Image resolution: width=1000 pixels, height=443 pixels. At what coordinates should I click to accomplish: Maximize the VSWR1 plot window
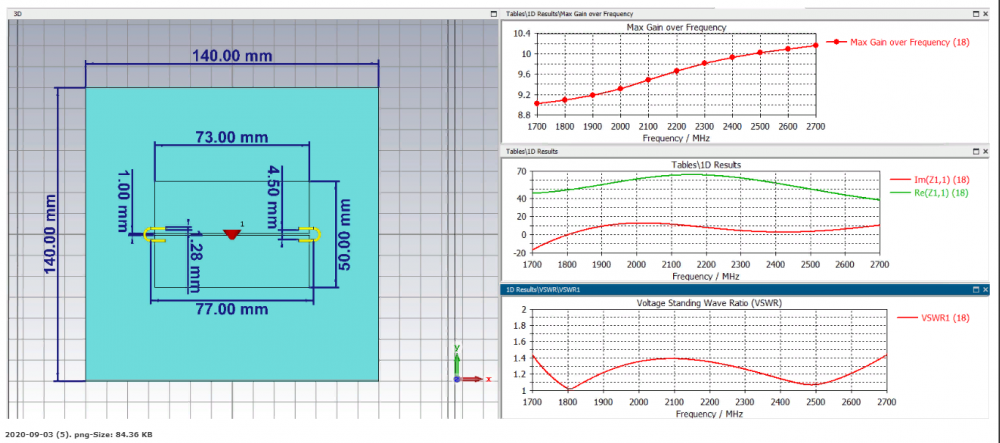click(976, 289)
